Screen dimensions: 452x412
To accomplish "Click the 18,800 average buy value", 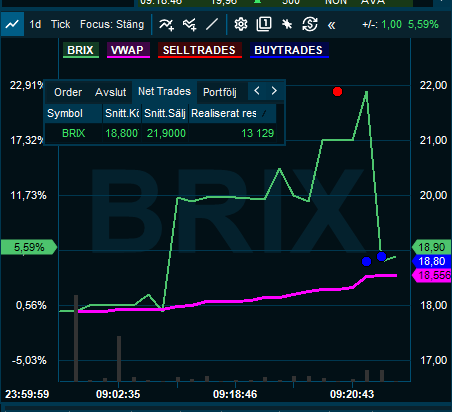I will 122,133.
